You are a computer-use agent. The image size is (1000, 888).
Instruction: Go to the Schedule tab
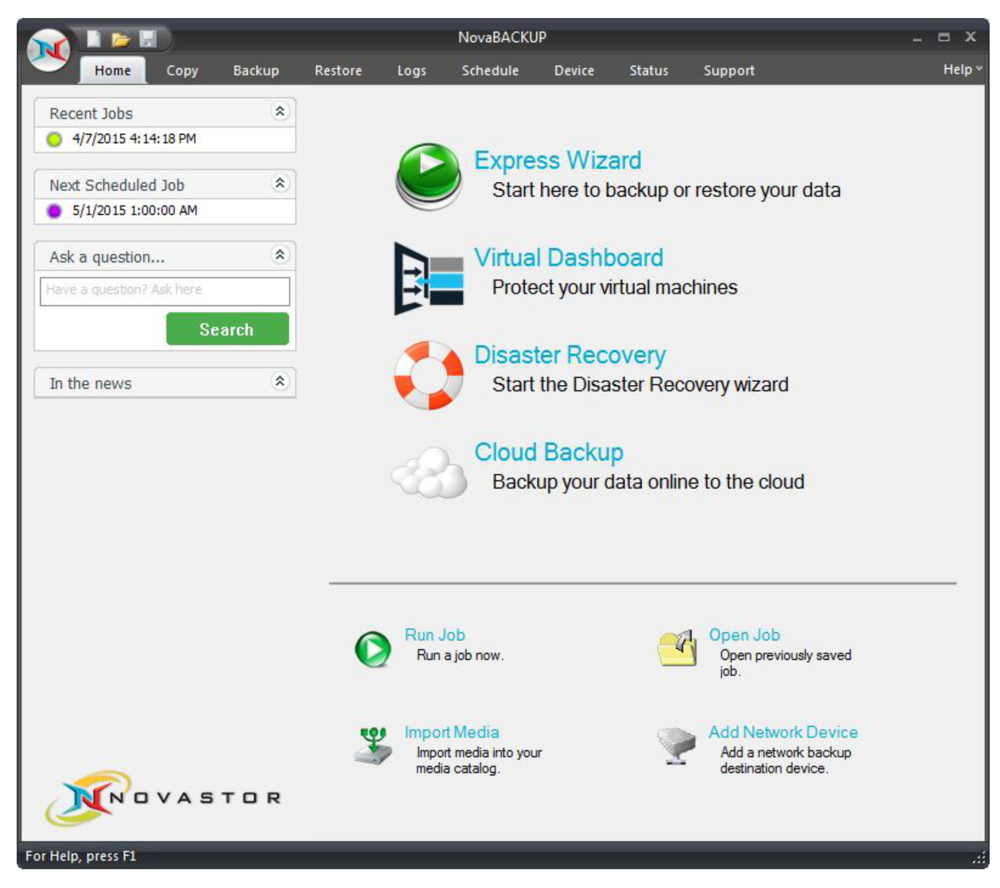coord(490,70)
